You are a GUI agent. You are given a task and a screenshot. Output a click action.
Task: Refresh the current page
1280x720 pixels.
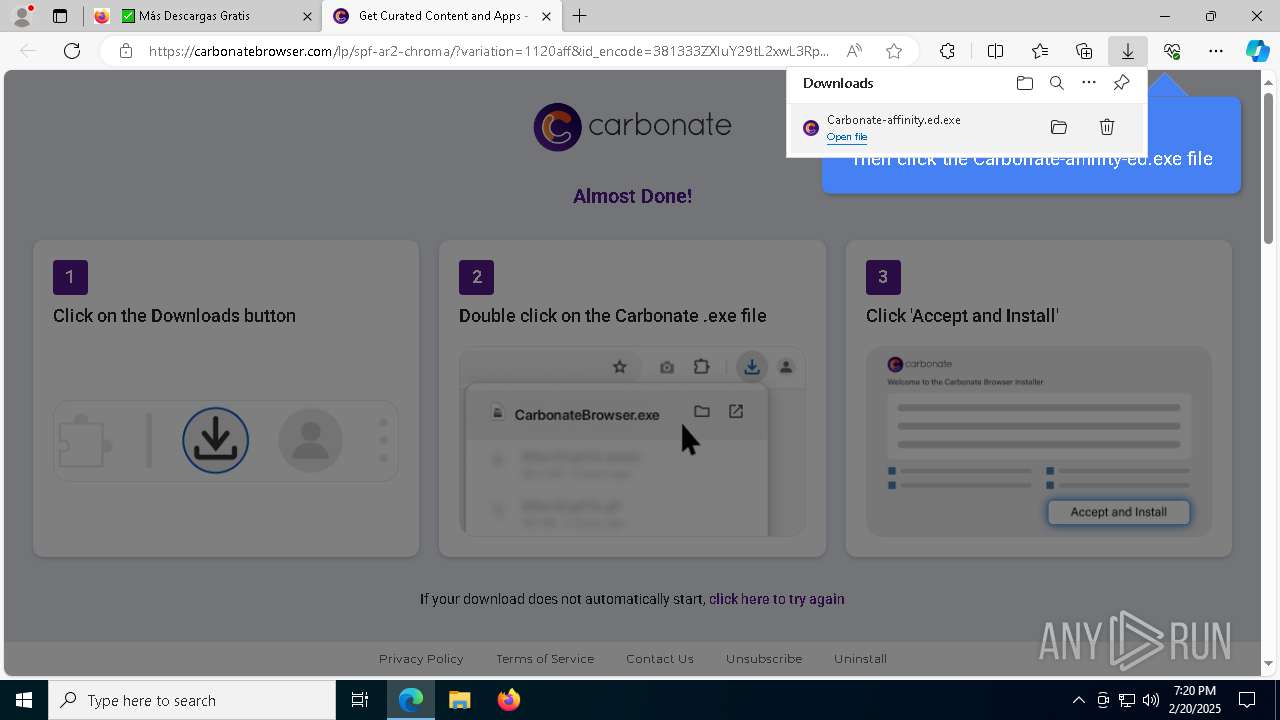coord(72,51)
